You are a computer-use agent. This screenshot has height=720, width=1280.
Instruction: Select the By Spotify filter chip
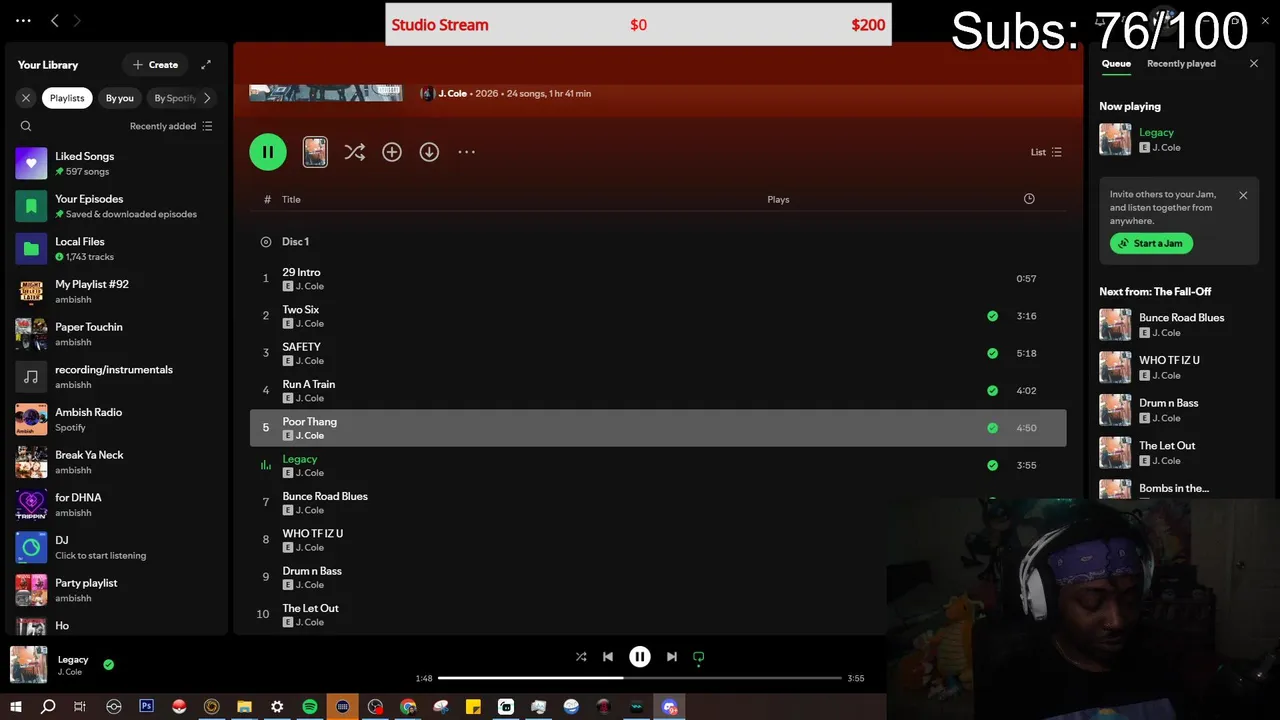click(x=174, y=98)
